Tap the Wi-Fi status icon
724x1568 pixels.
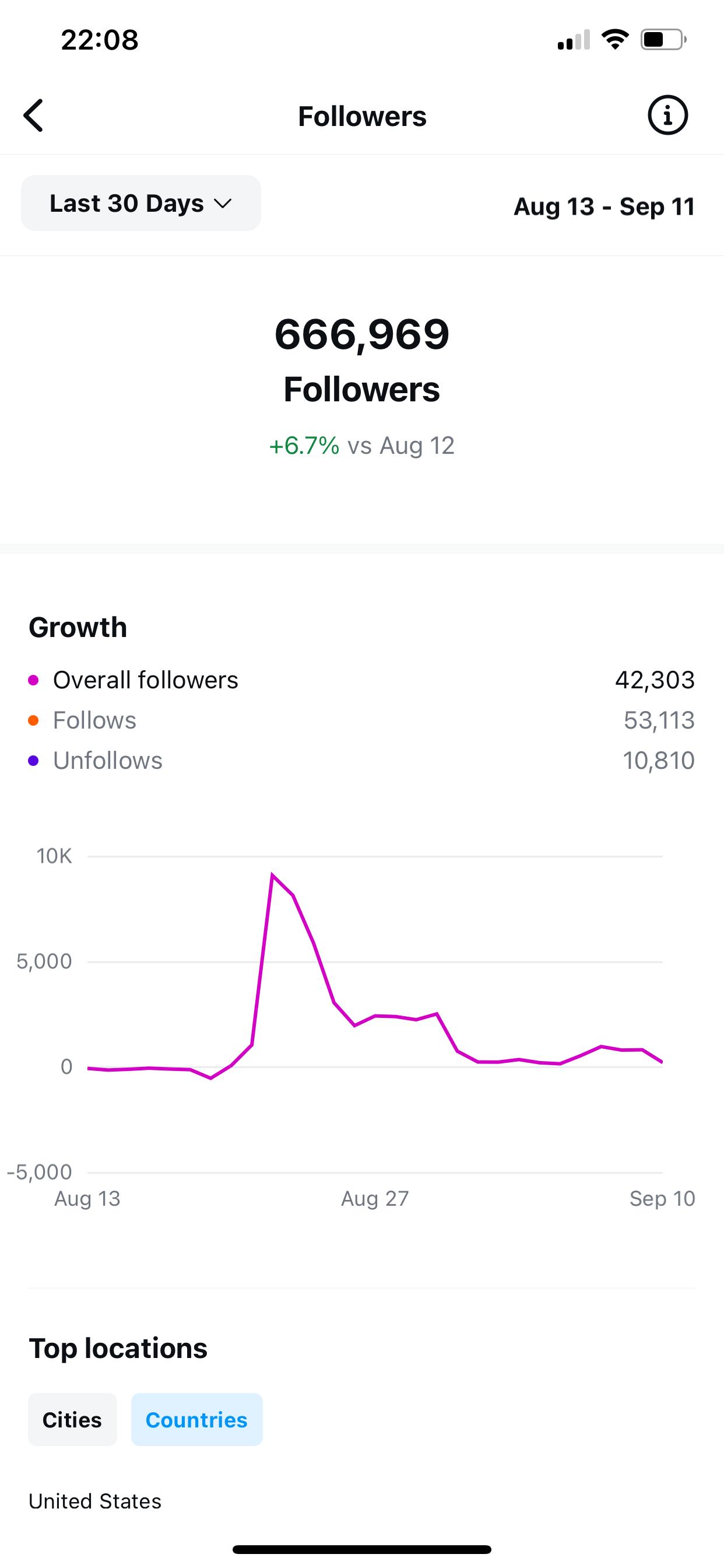click(x=615, y=40)
